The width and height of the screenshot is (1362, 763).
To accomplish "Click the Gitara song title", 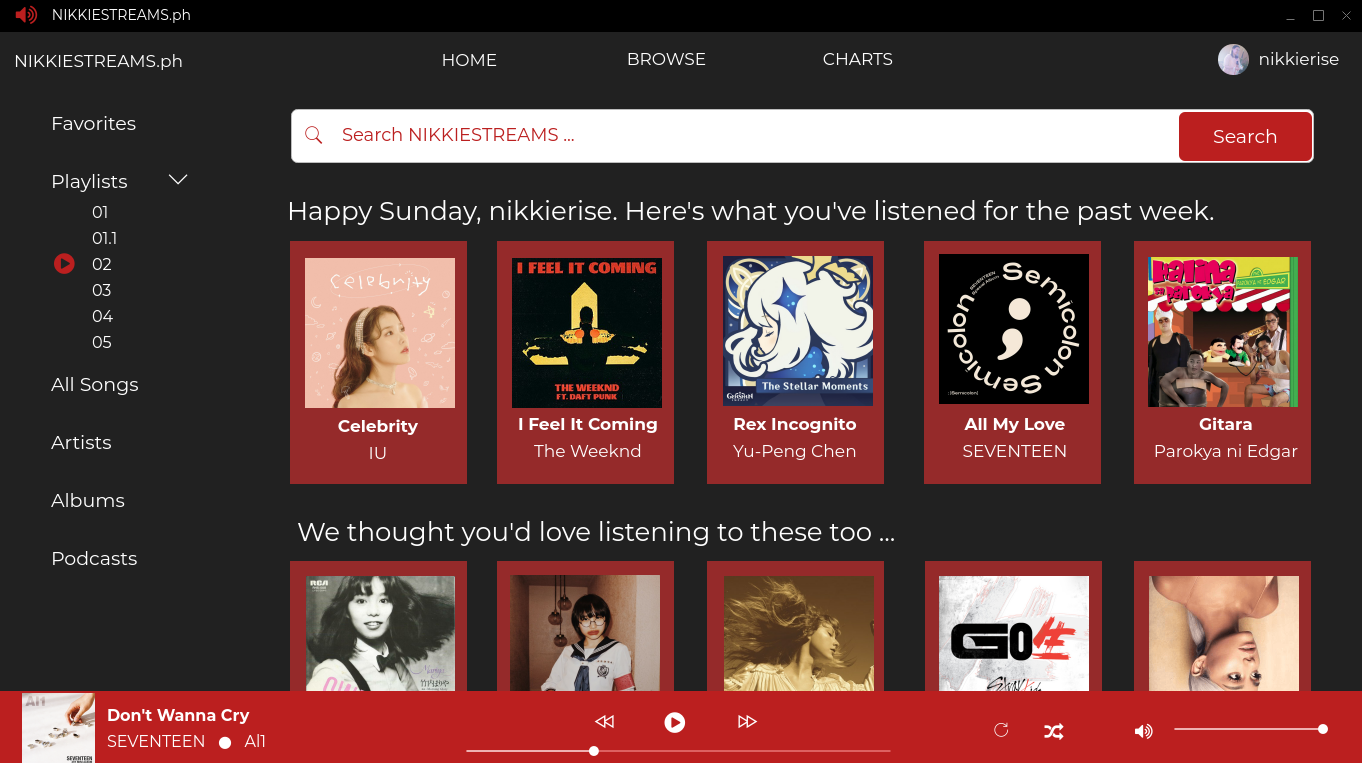I will point(1226,424).
